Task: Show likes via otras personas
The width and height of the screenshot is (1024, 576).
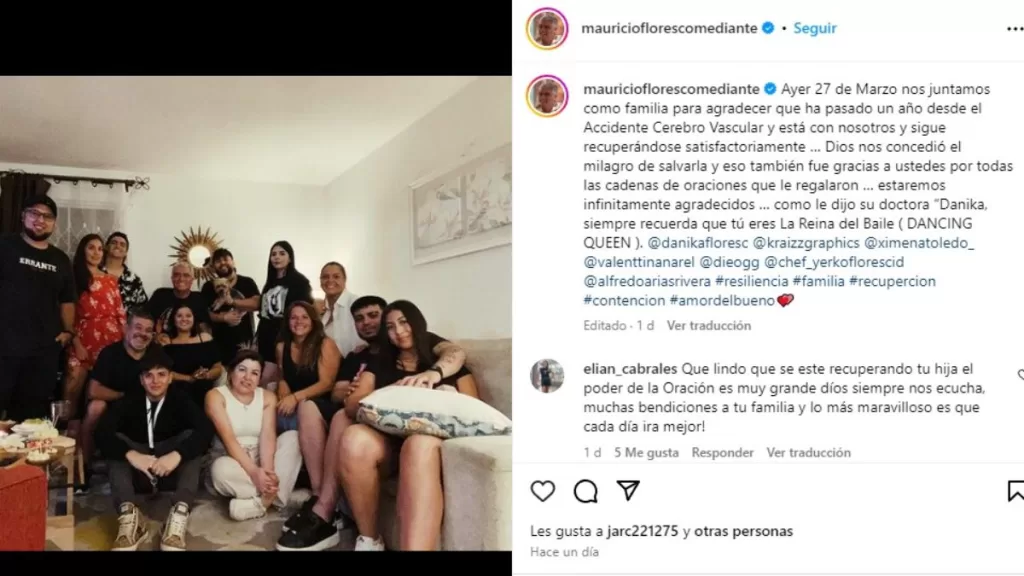Action: [x=743, y=531]
